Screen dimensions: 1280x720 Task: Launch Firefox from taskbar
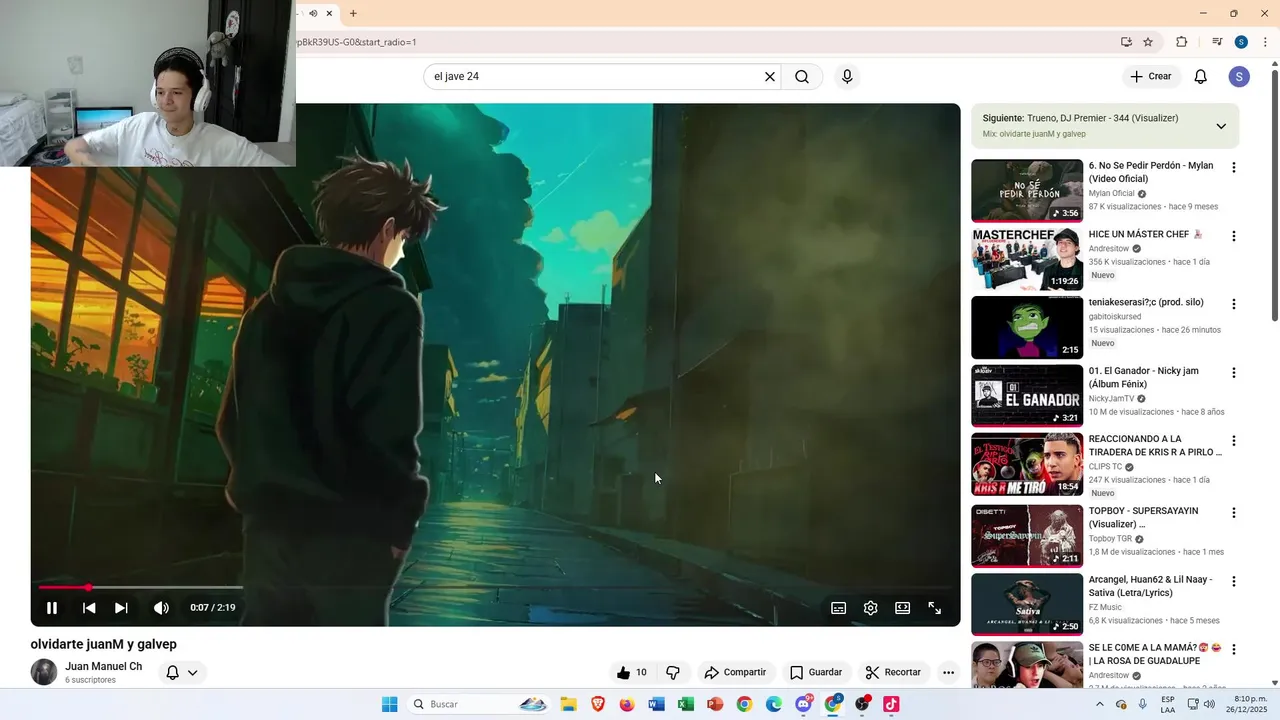pyautogui.click(x=627, y=704)
